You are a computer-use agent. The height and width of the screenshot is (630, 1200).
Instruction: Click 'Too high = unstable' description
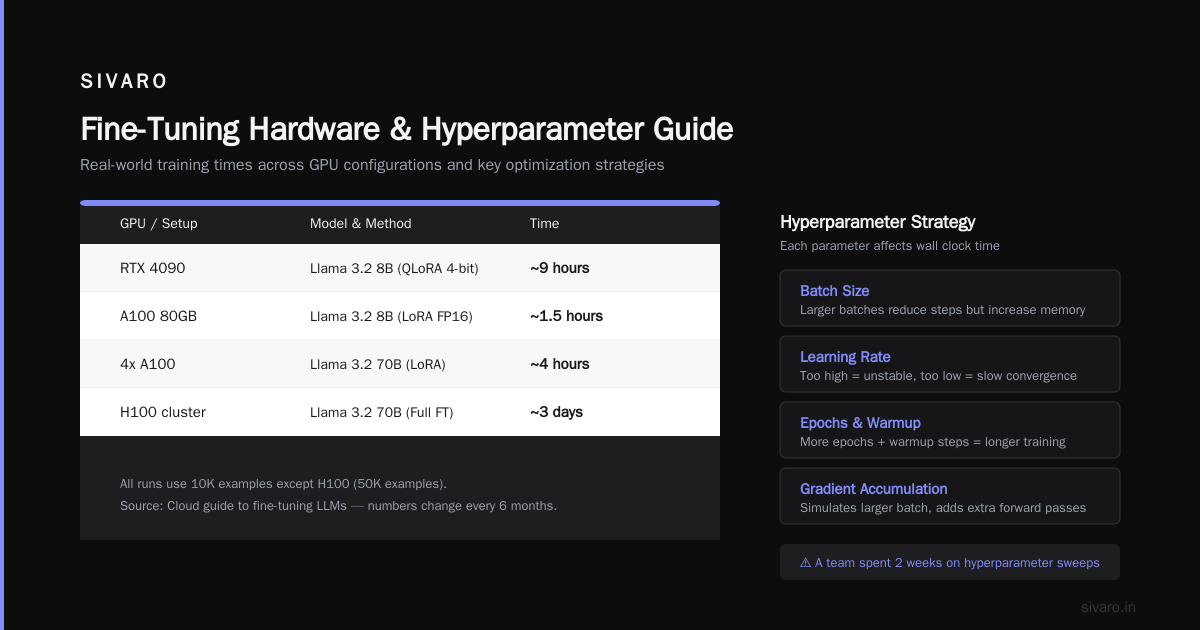939,376
